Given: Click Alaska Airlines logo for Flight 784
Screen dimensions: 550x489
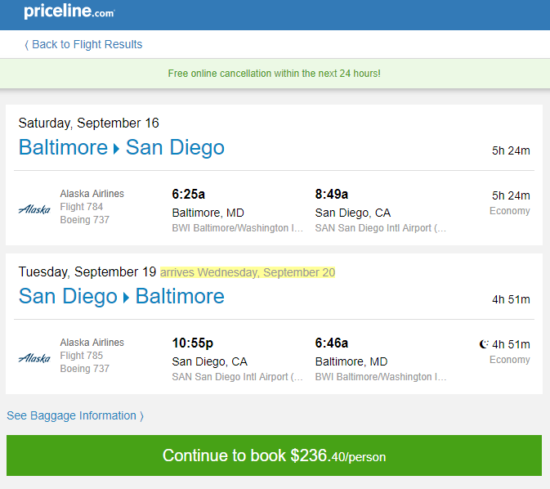Looking at the screenshot, I should click(x=34, y=209).
